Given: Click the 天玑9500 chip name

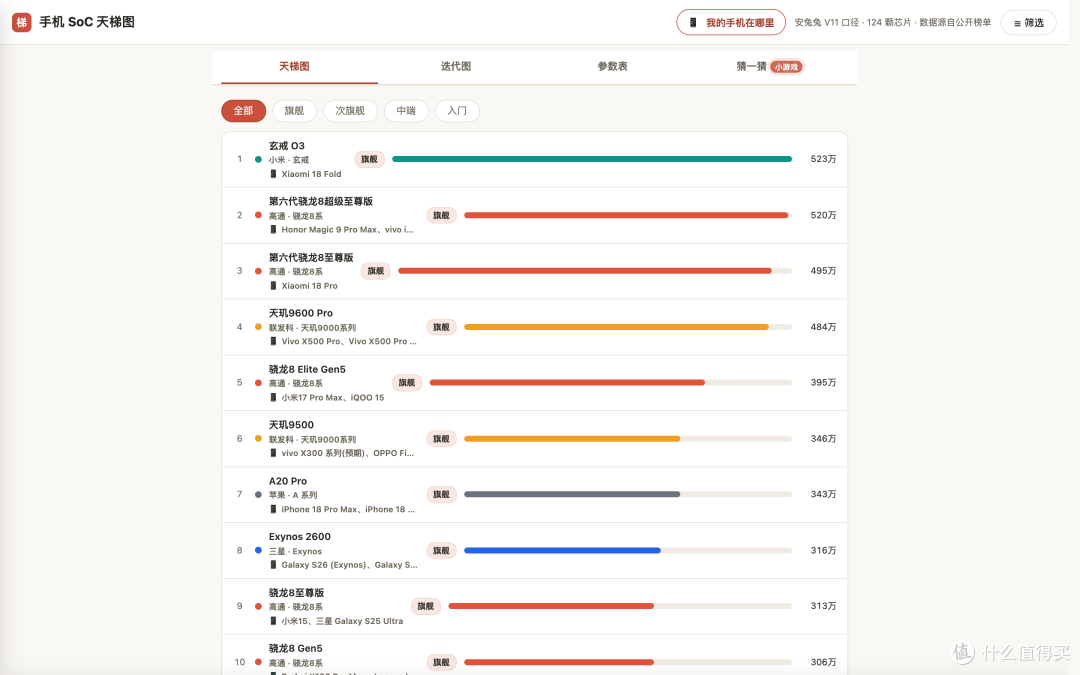Looking at the screenshot, I should 291,425.
